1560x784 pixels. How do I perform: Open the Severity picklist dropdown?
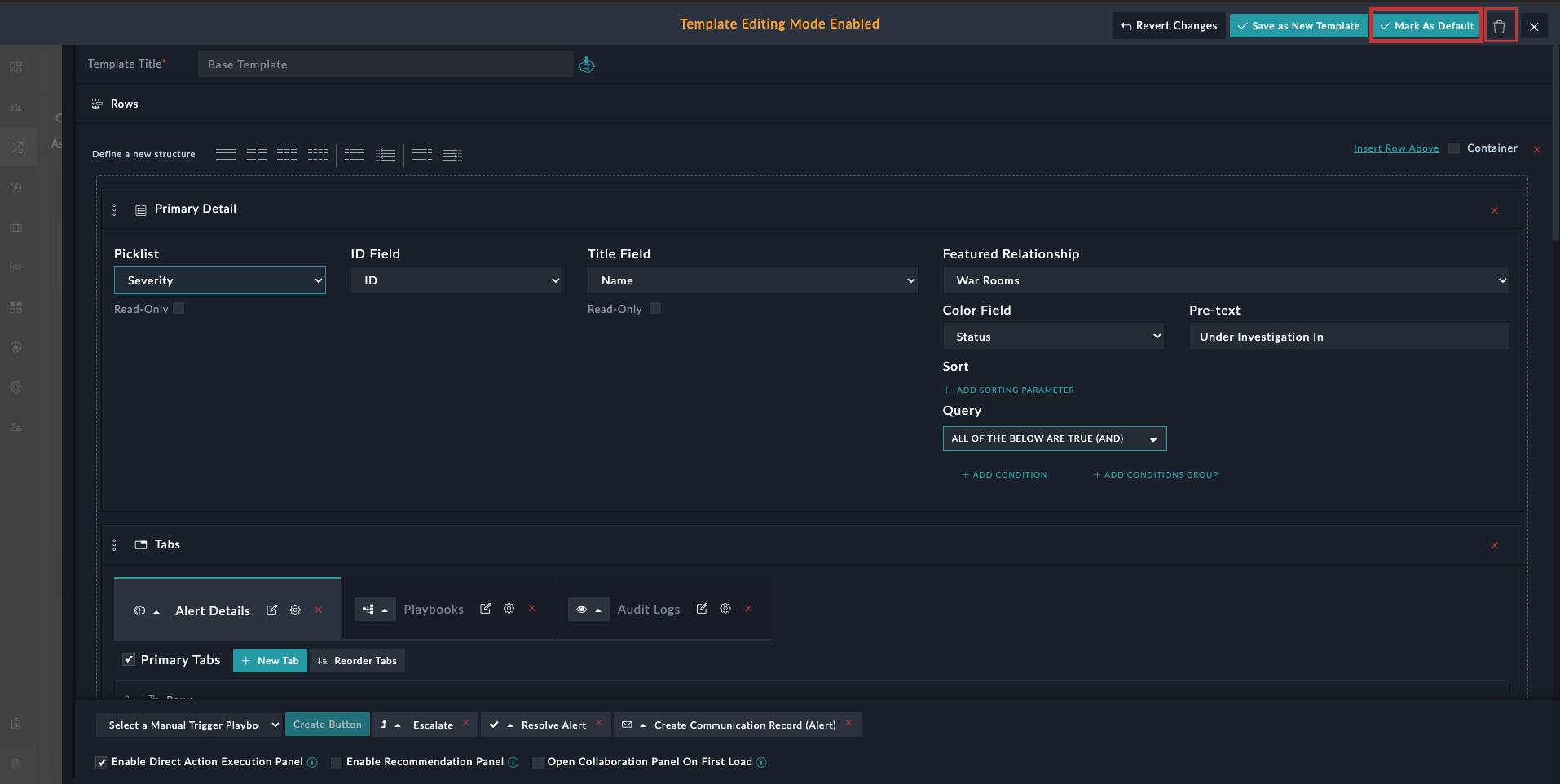point(219,280)
